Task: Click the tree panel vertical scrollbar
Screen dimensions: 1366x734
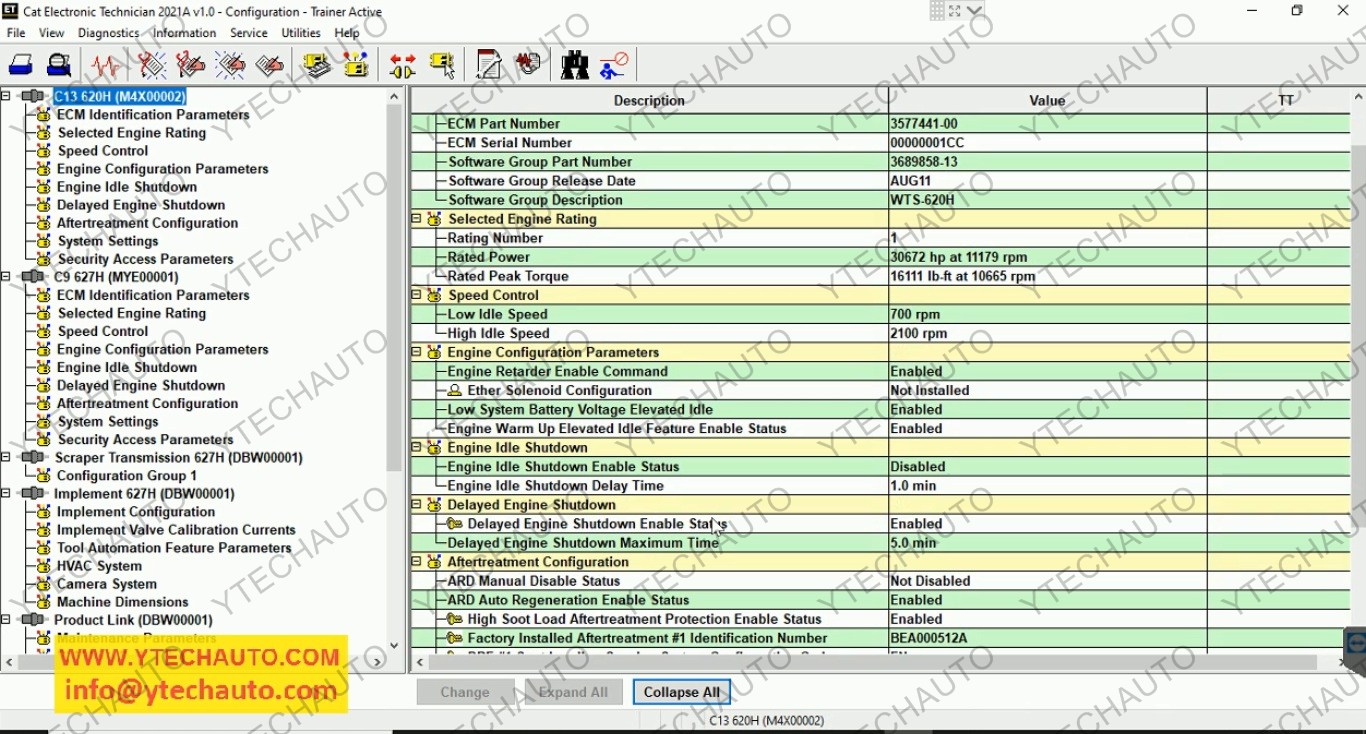Action: tap(394, 370)
